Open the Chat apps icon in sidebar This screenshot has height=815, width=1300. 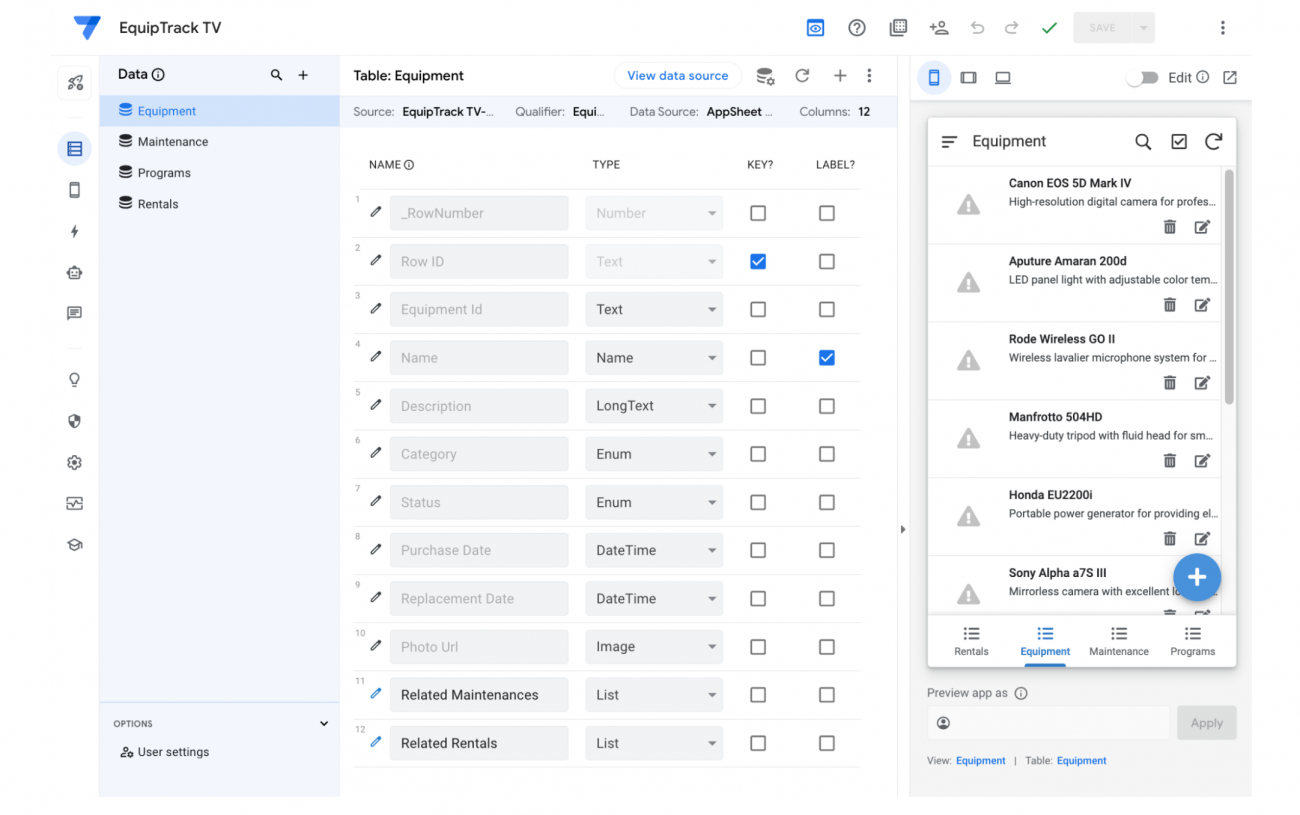75,313
